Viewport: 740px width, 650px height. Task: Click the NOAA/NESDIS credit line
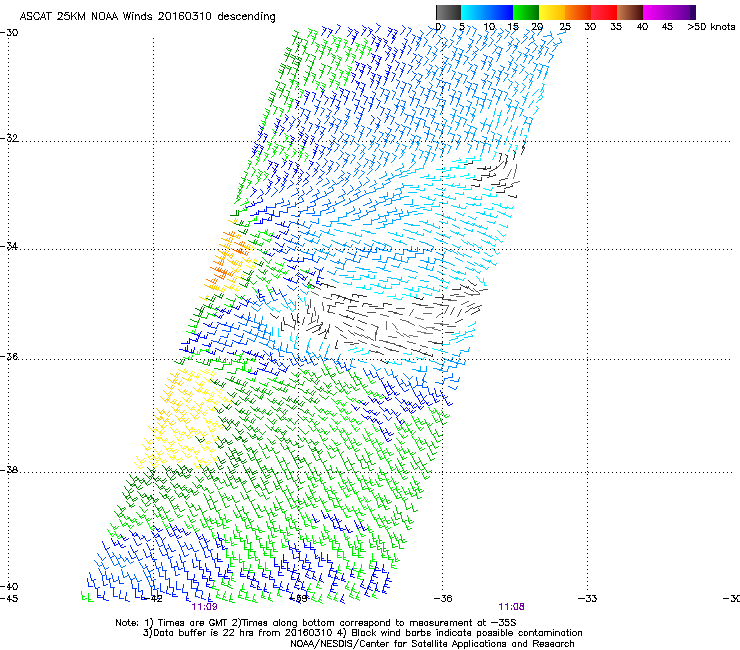click(x=432, y=644)
